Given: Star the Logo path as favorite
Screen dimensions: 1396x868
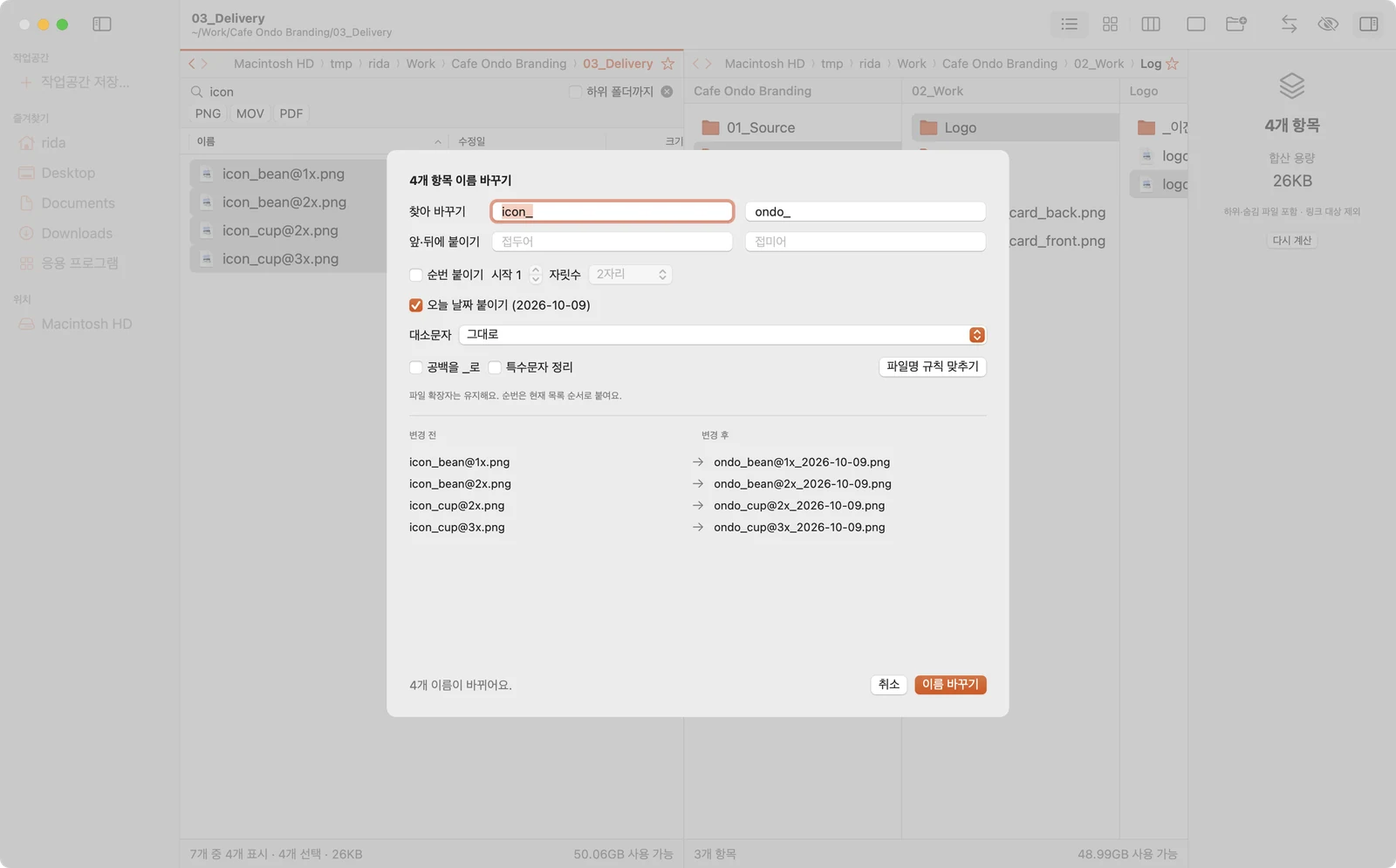Looking at the screenshot, I should point(1172,64).
